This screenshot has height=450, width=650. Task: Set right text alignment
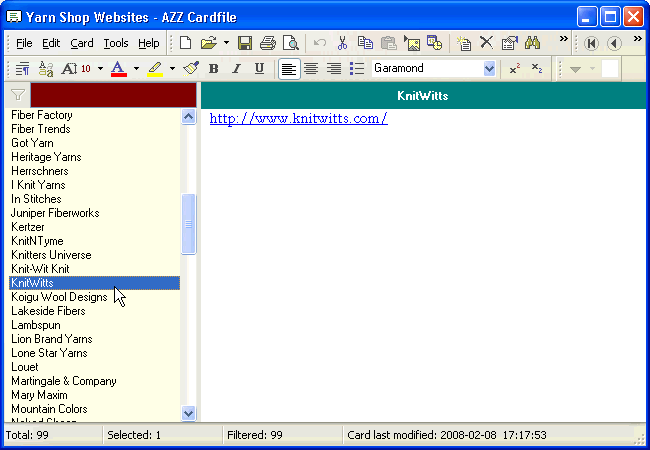click(334, 68)
